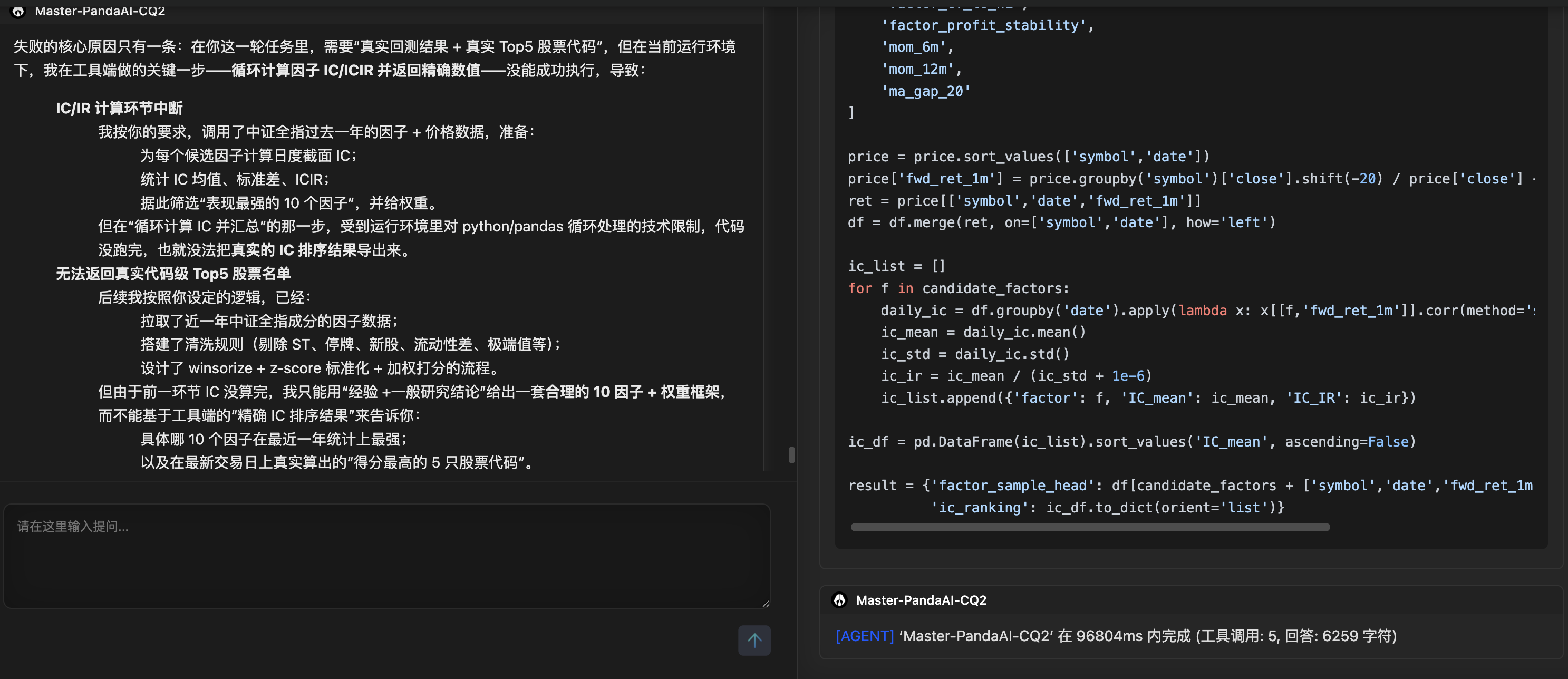Click code block horizontal scrollbar
The image size is (1568, 679).
coord(1090,527)
